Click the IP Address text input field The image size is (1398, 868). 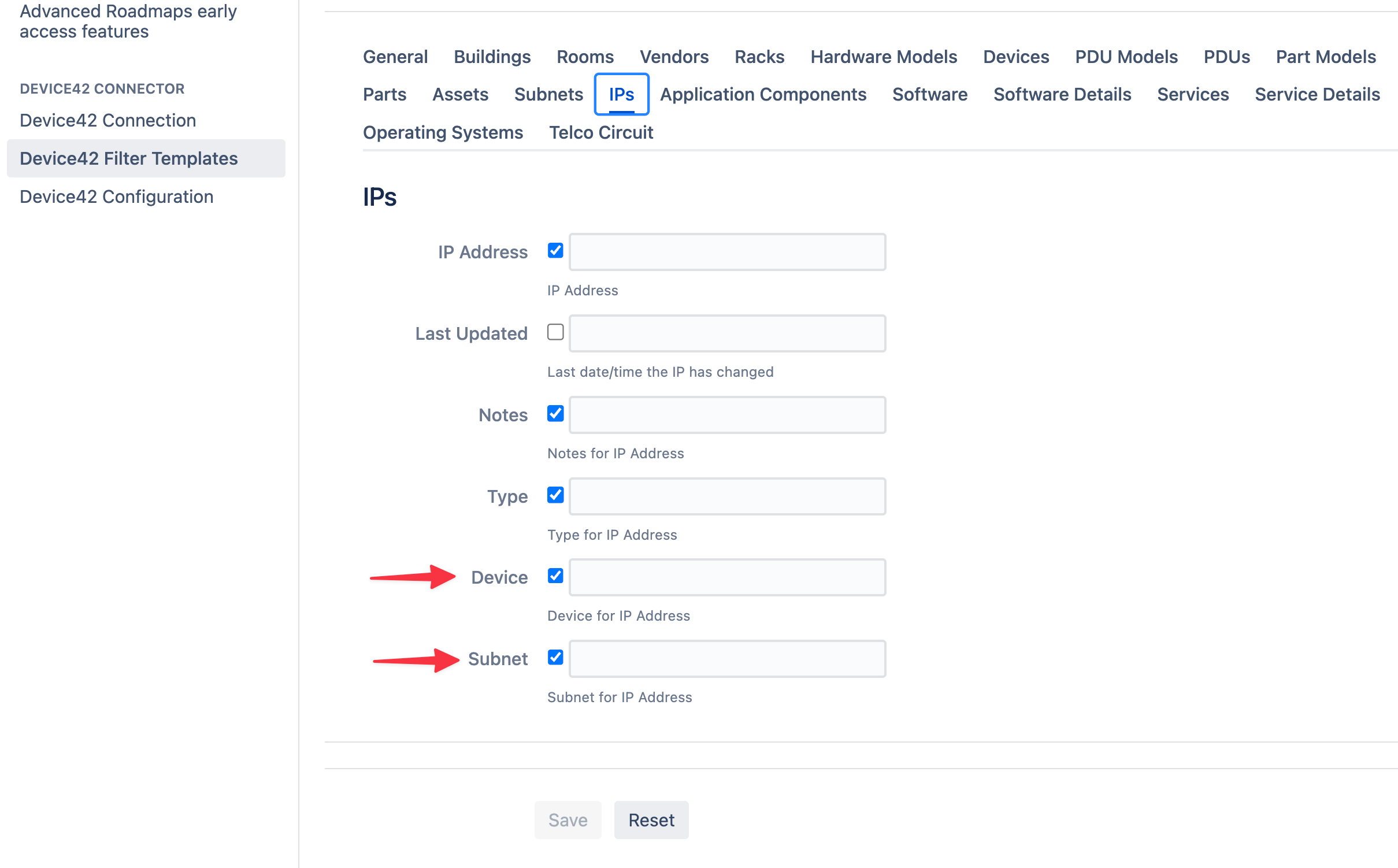click(726, 251)
